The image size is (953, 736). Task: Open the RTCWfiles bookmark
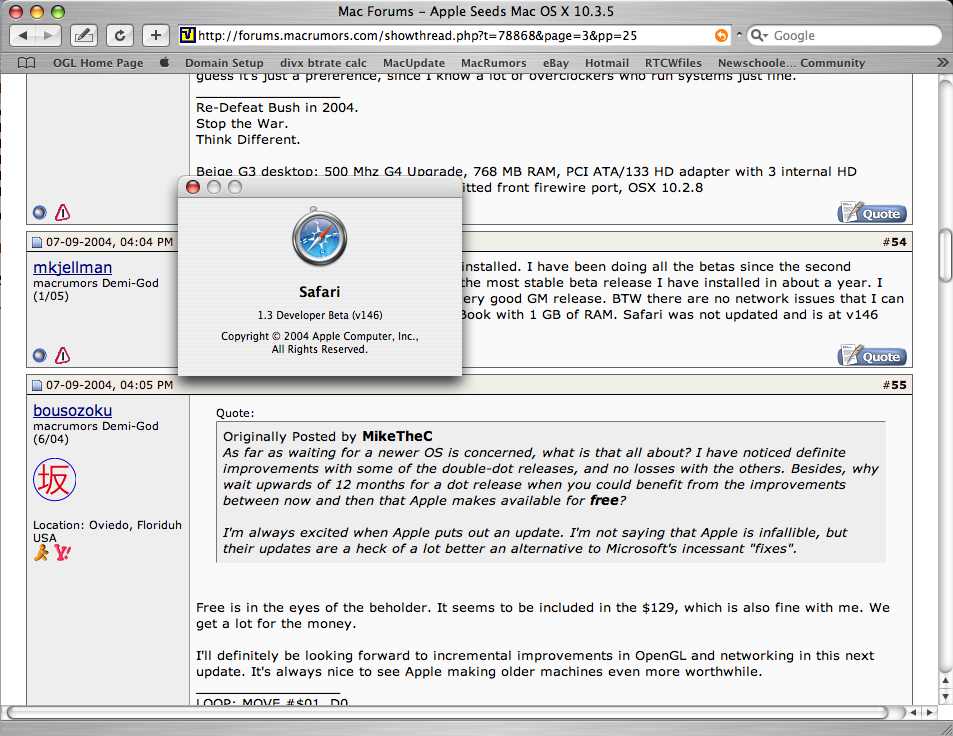(x=673, y=63)
